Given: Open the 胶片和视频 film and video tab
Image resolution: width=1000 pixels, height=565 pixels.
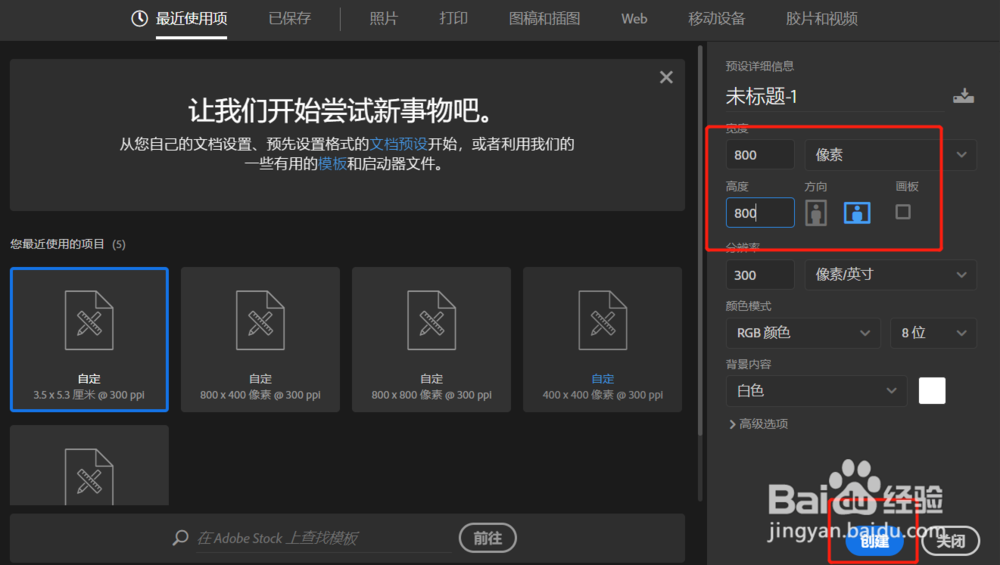Looking at the screenshot, I should (x=821, y=18).
